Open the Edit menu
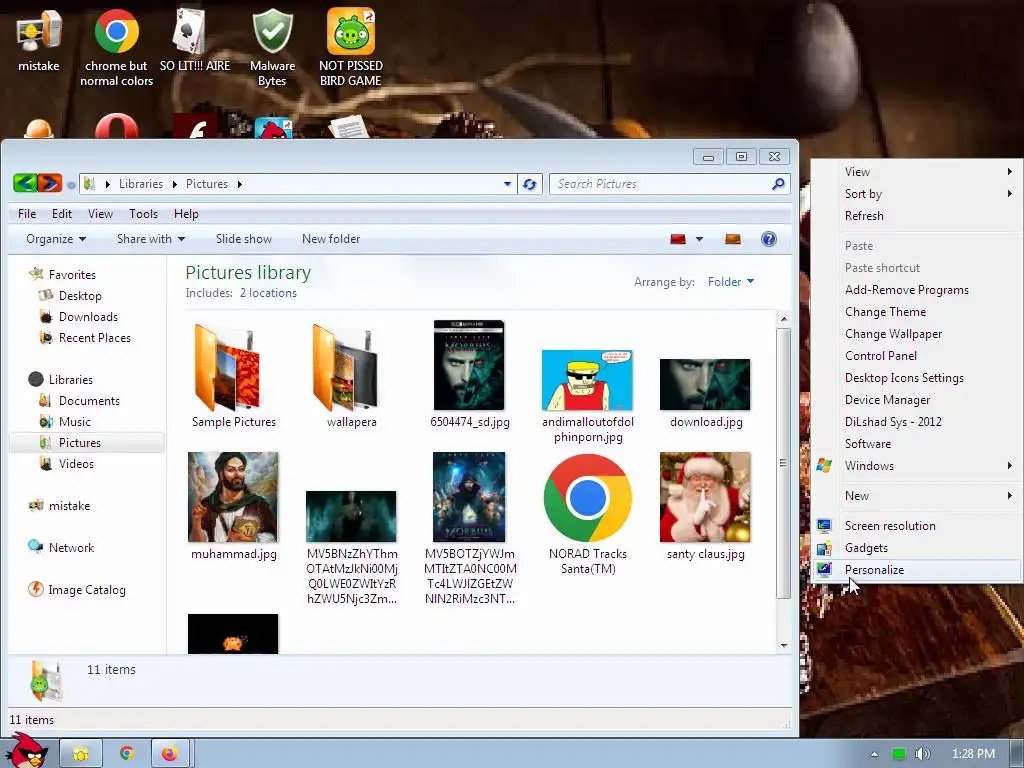1024x768 pixels. [x=62, y=214]
